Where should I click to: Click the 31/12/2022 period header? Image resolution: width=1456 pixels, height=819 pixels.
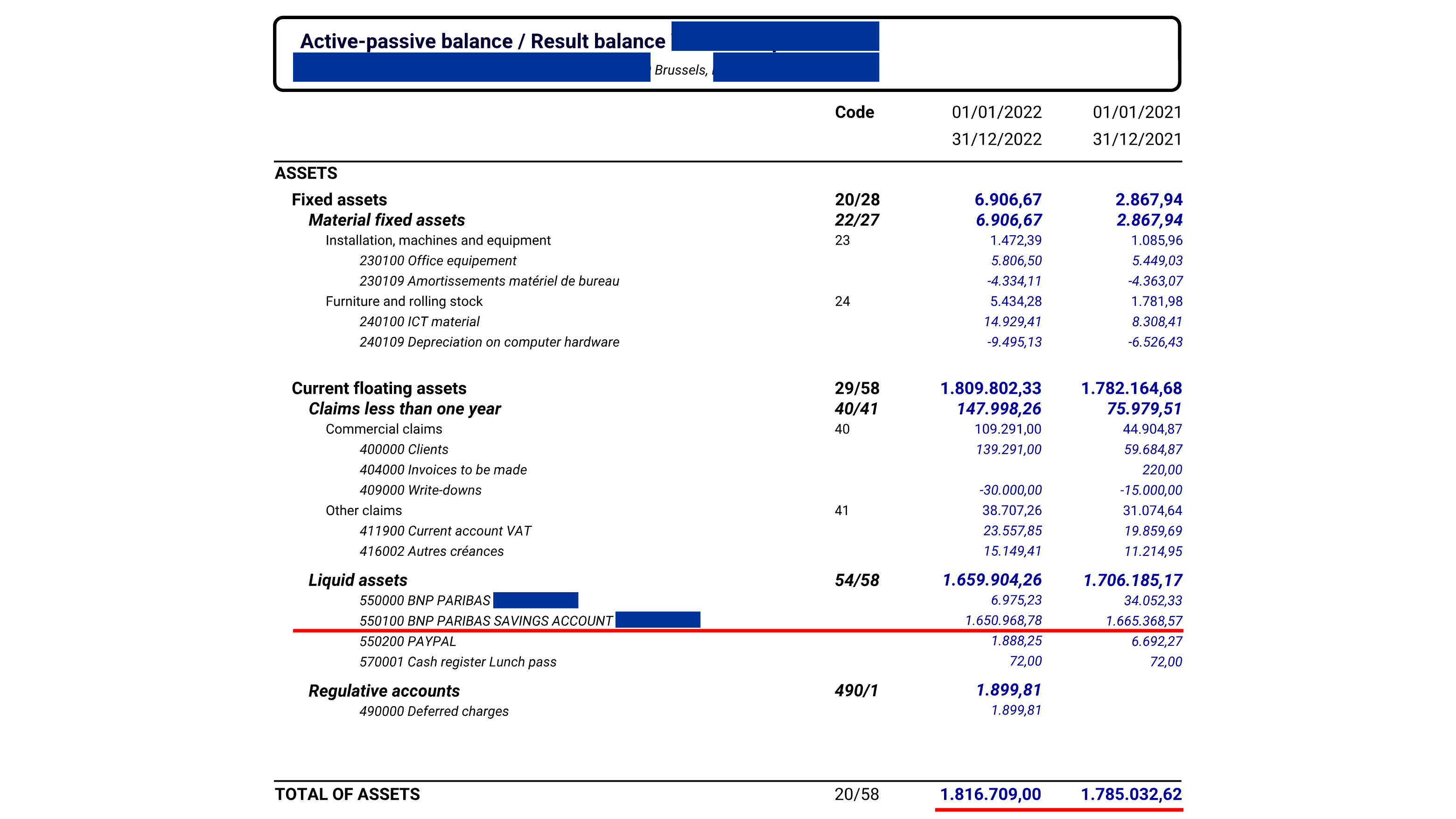[996, 139]
